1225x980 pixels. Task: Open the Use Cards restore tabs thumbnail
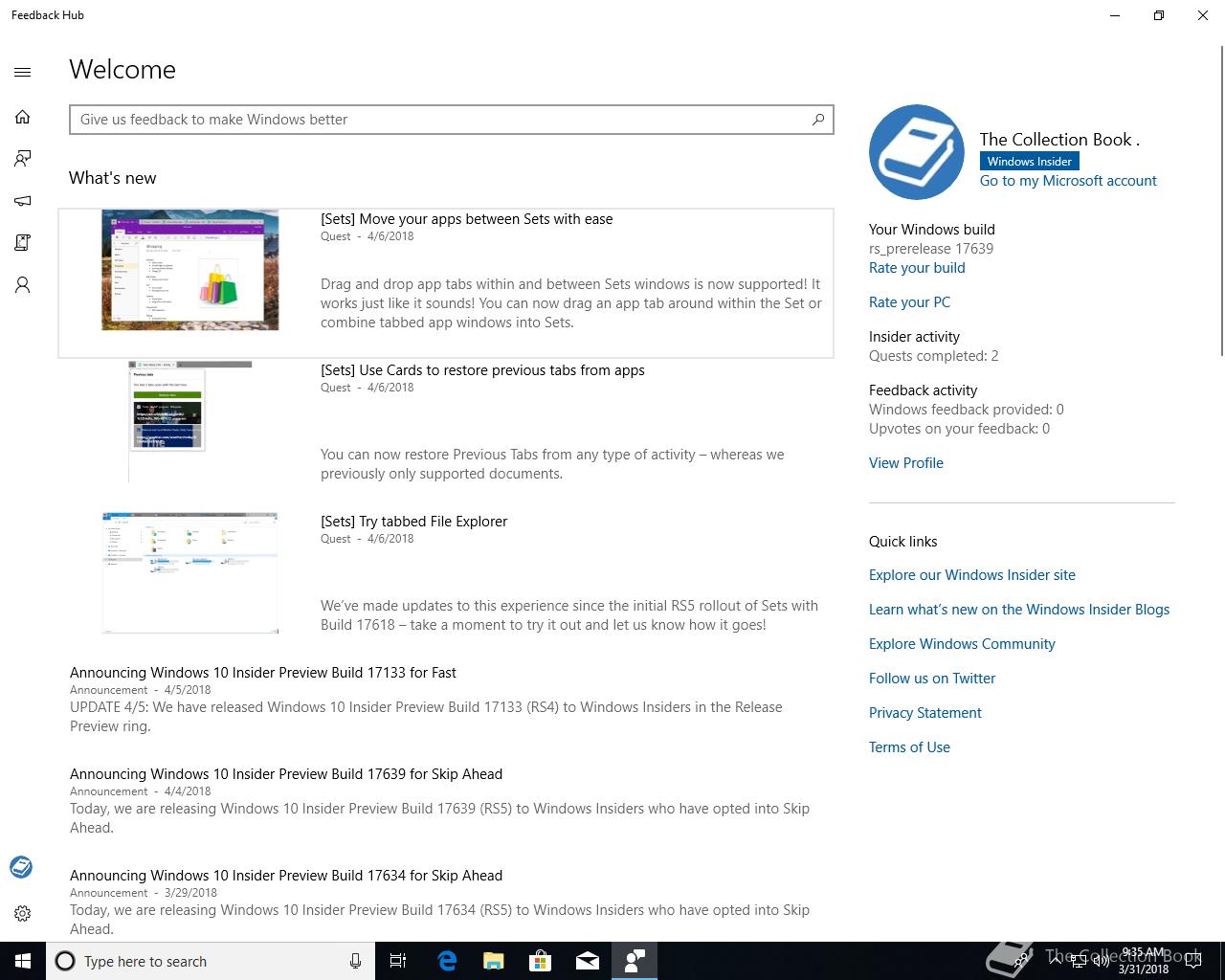pos(190,421)
